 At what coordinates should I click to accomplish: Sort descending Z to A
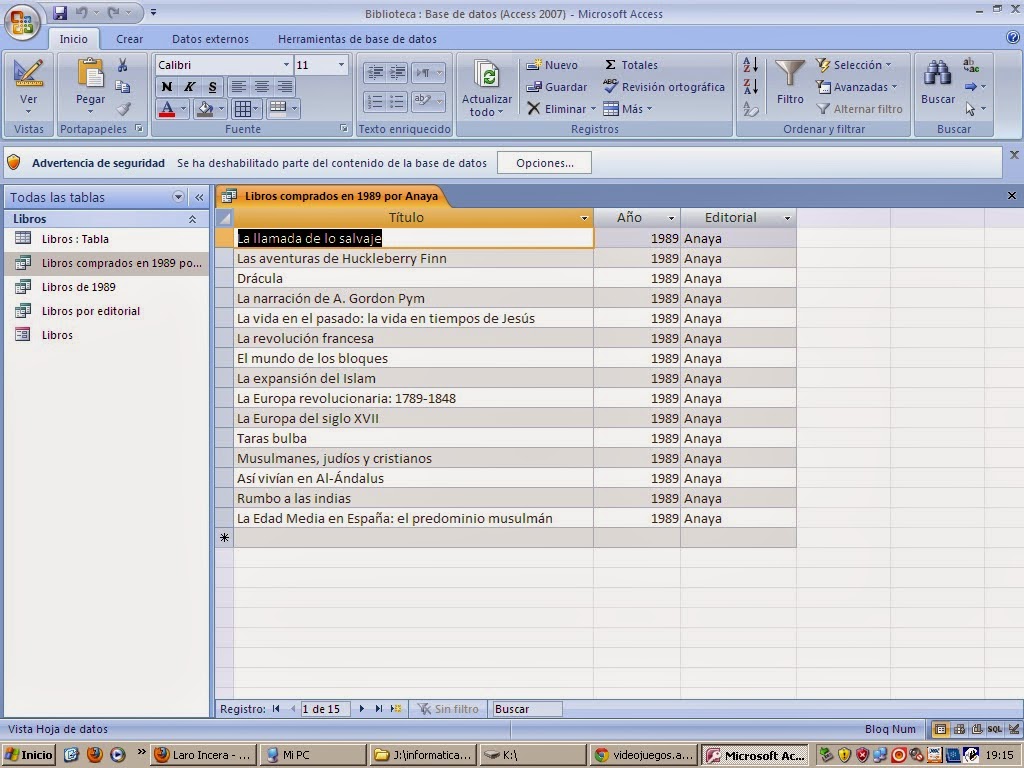click(750, 86)
